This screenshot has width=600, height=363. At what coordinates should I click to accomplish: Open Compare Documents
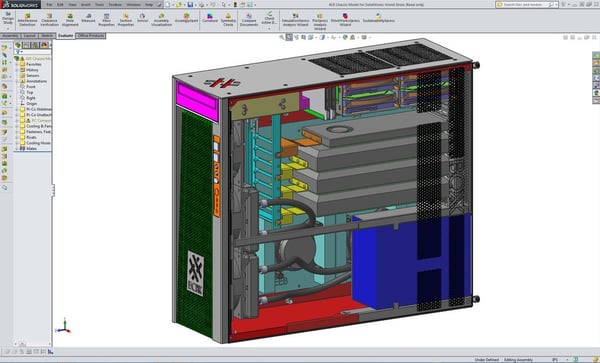(249, 20)
